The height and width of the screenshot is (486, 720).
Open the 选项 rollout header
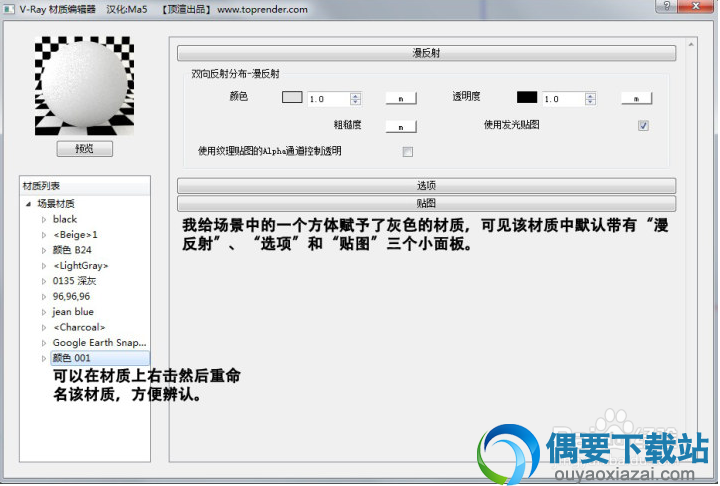click(x=426, y=186)
